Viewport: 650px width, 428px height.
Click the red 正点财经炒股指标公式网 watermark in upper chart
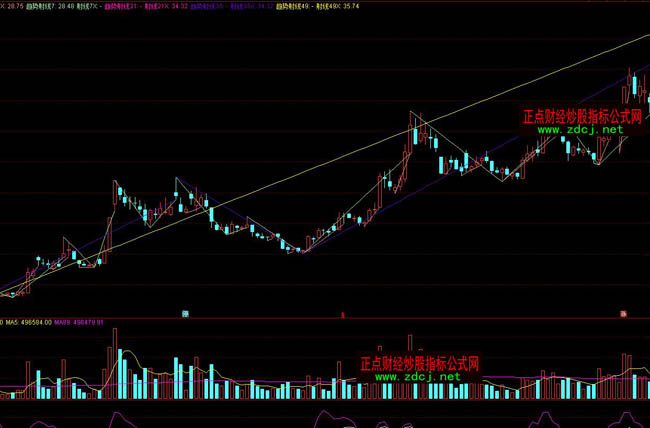(583, 117)
